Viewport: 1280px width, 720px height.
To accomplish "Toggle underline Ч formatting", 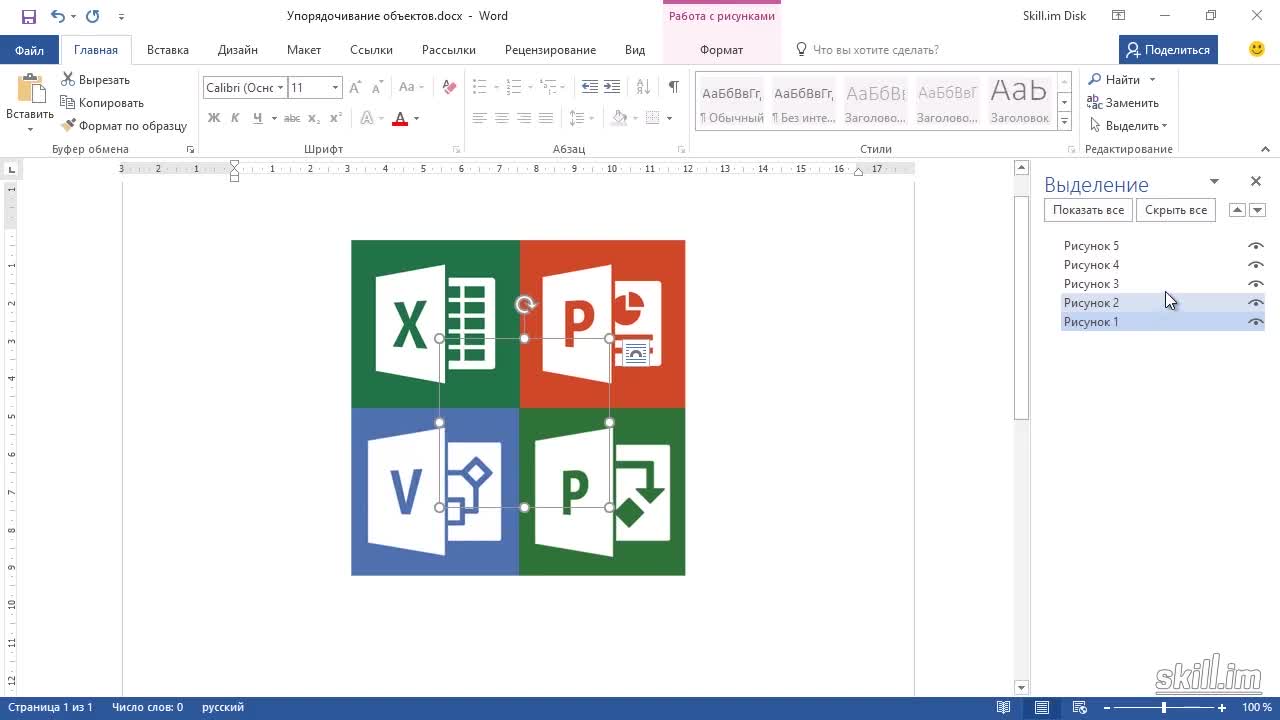I will tap(258, 118).
